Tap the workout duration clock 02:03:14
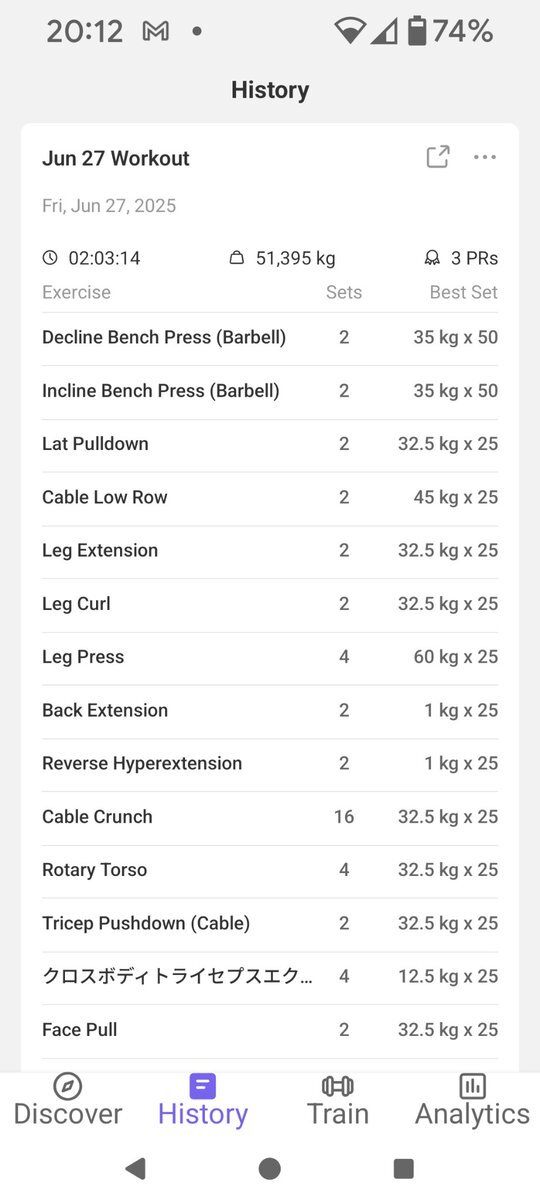The height and width of the screenshot is (1200, 540). click(91, 258)
